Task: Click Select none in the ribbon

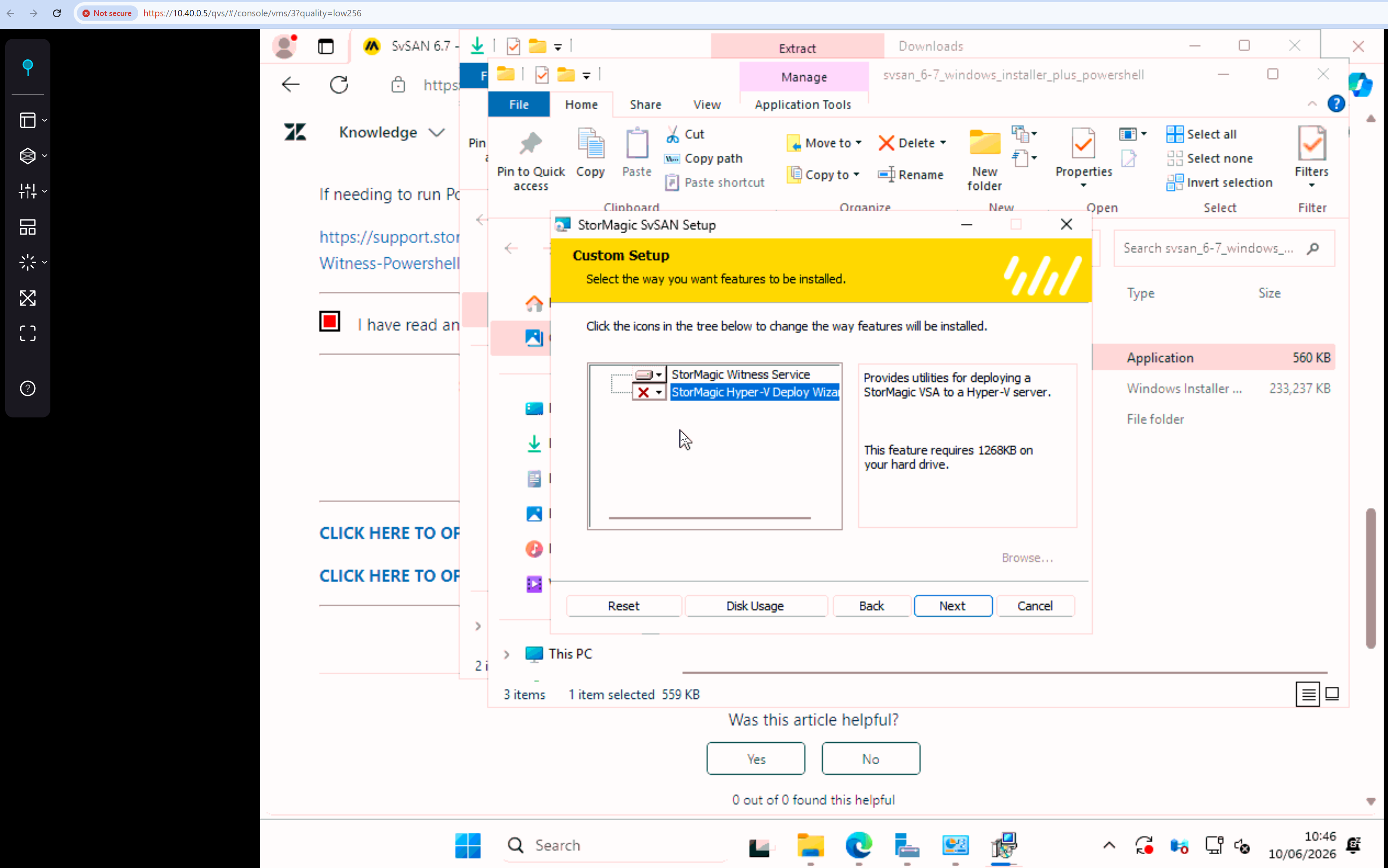Action: pyautogui.click(x=1209, y=158)
